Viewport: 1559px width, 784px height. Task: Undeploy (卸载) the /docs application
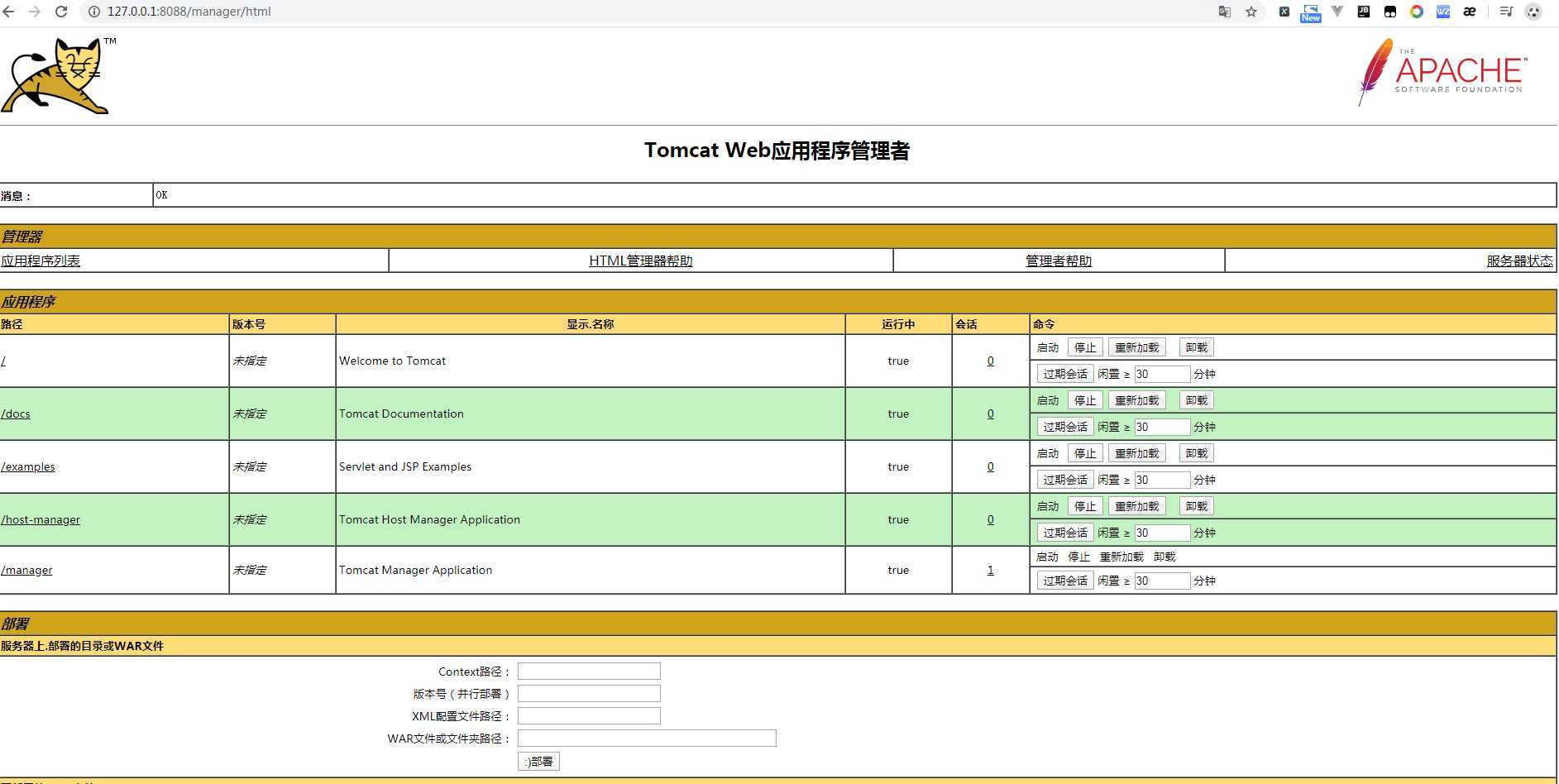point(1197,400)
